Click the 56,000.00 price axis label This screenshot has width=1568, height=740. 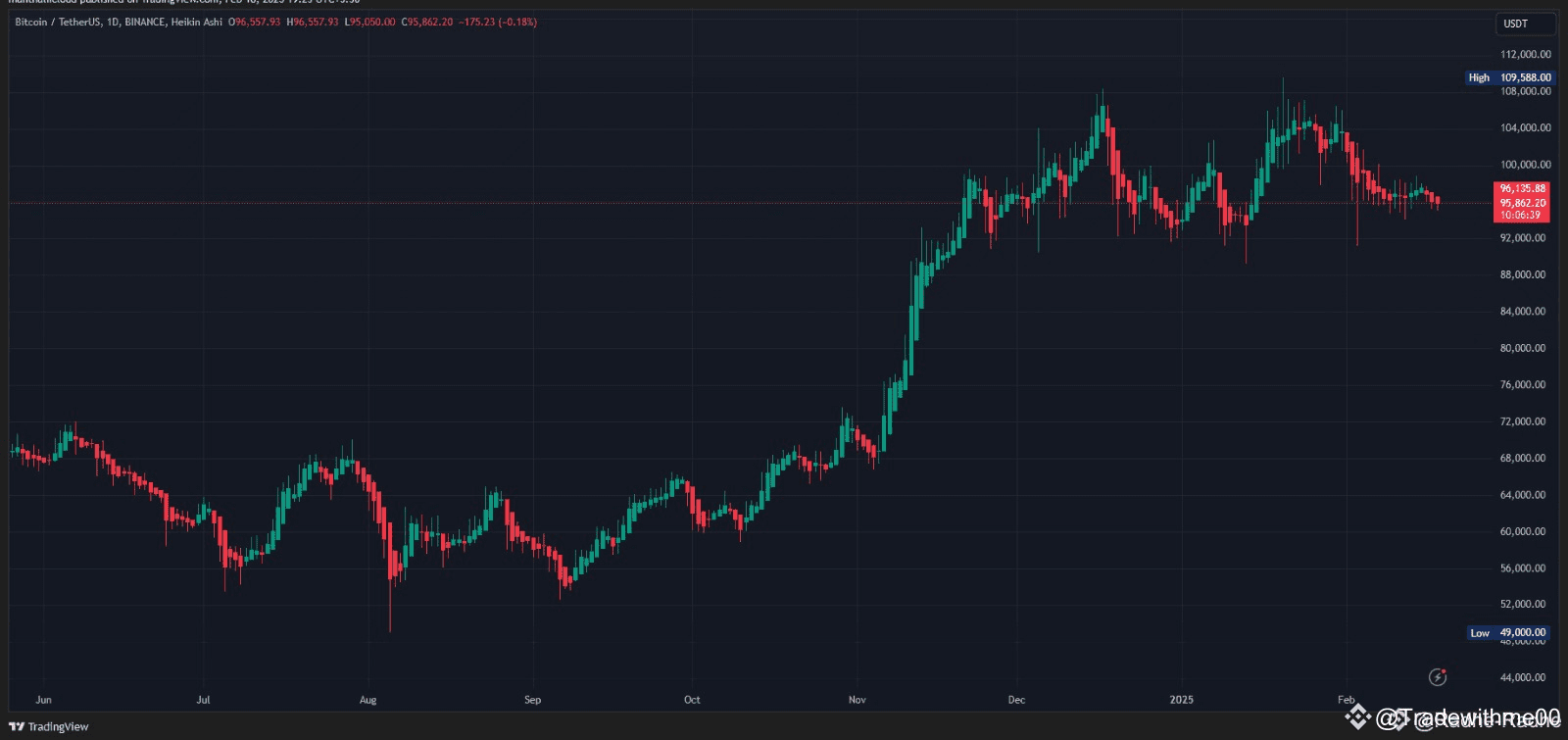point(1523,568)
